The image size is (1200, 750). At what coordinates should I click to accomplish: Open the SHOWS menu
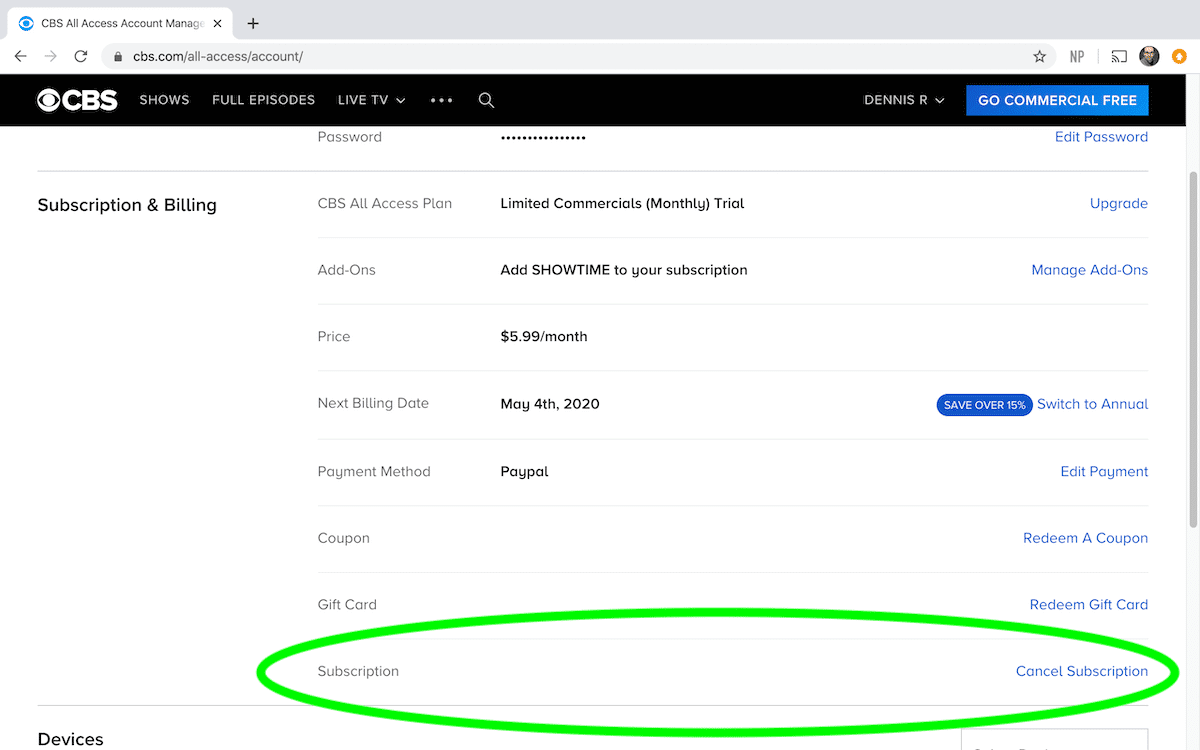click(x=164, y=100)
